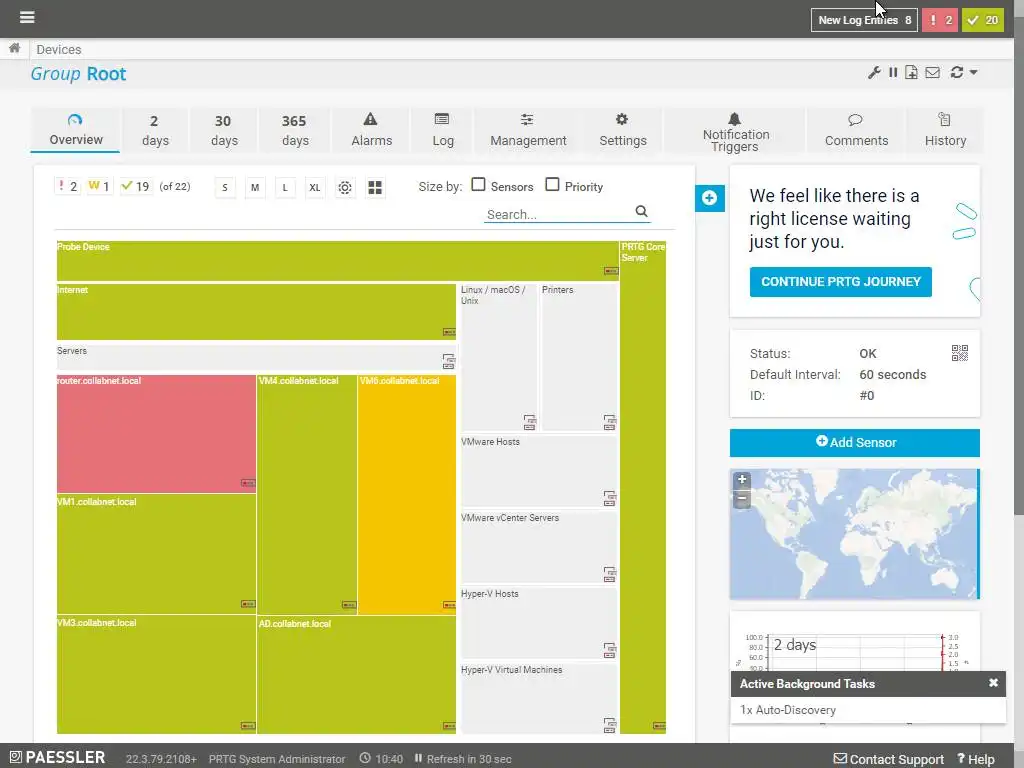The height and width of the screenshot is (768, 1024).
Task: Click Linux / macOS / Unix group icon
Action: [x=530, y=422]
